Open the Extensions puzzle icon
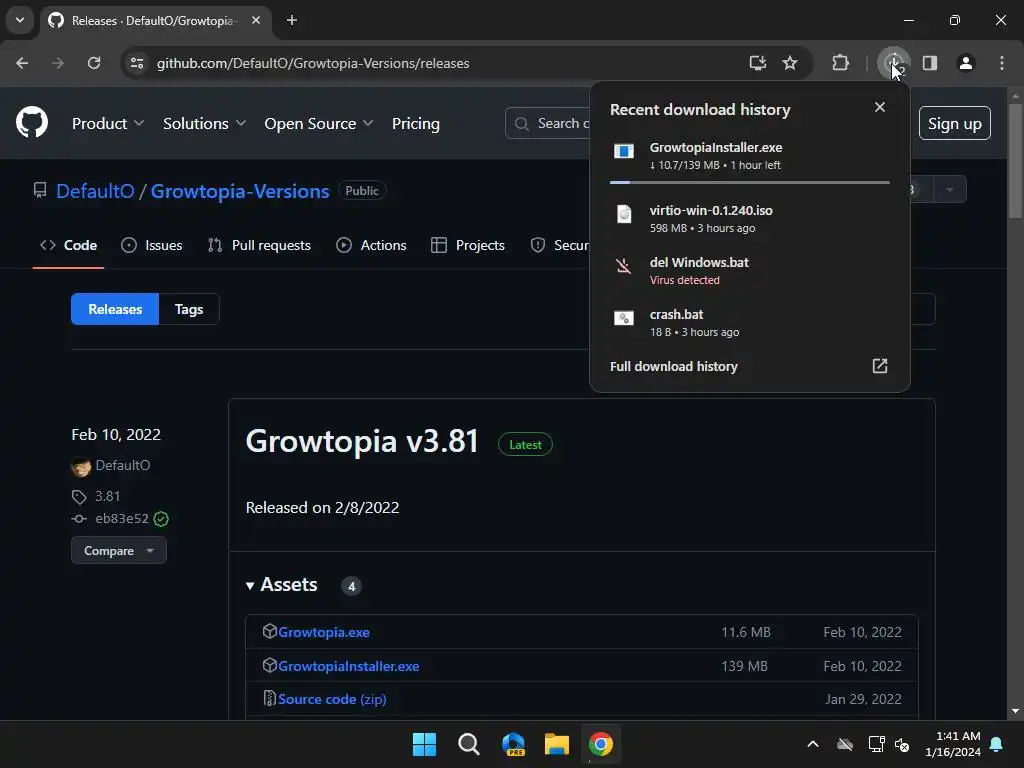This screenshot has height=768, width=1024. point(840,63)
